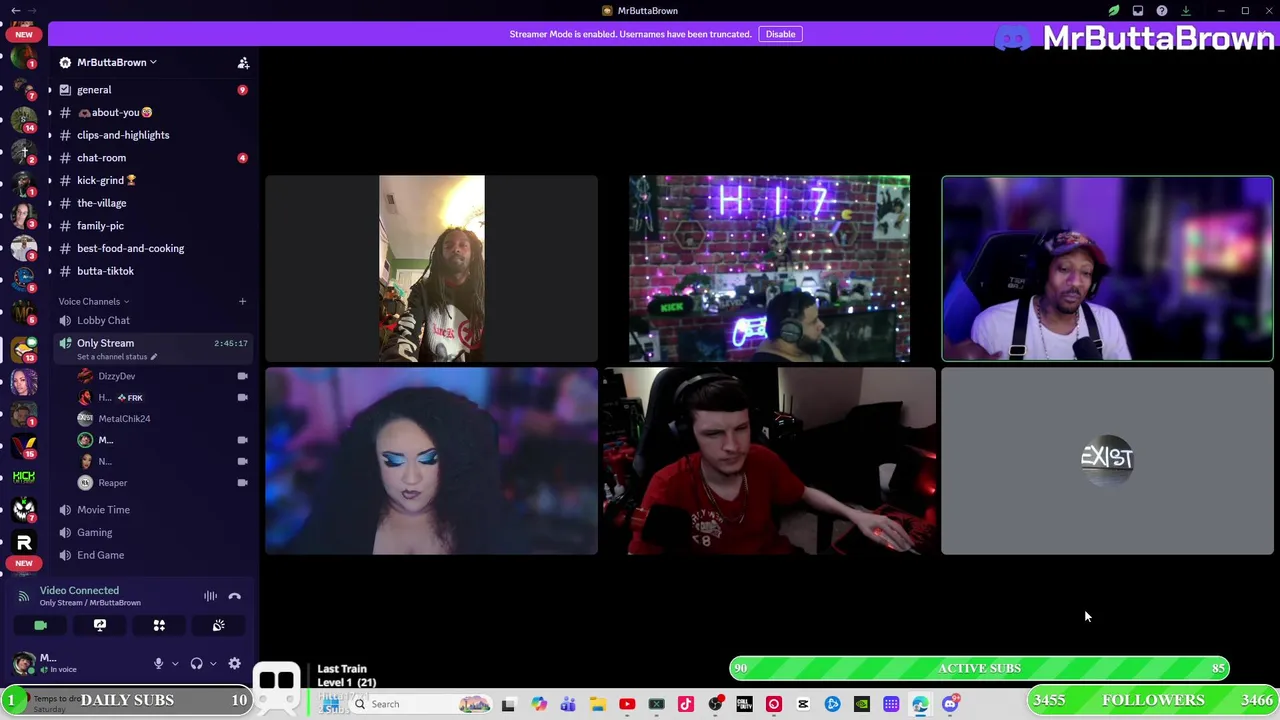Expand the general channel thread arrow
Screen dimensions: 1280x720
coord(49,90)
